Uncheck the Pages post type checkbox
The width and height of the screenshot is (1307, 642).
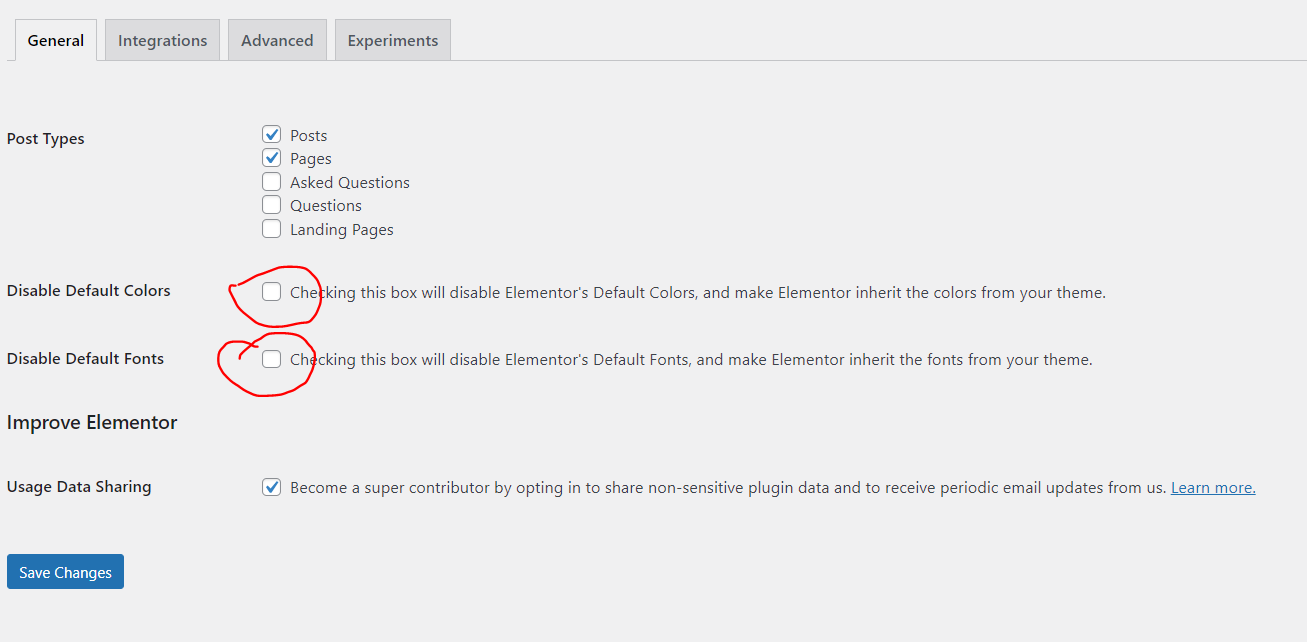pos(271,157)
